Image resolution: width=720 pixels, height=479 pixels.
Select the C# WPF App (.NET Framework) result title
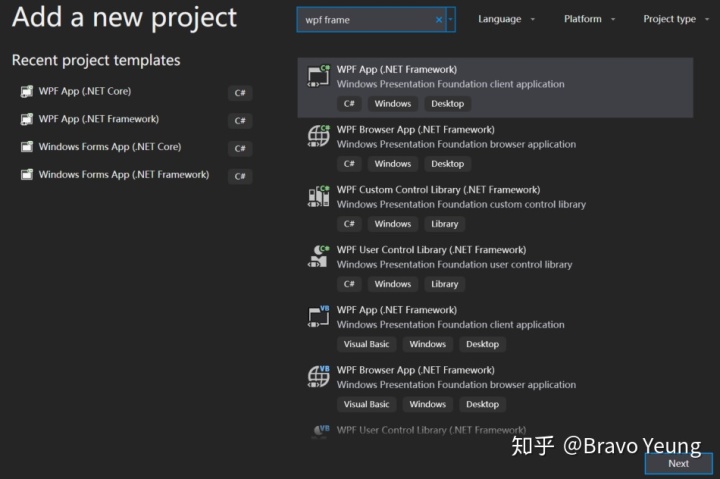397,69
